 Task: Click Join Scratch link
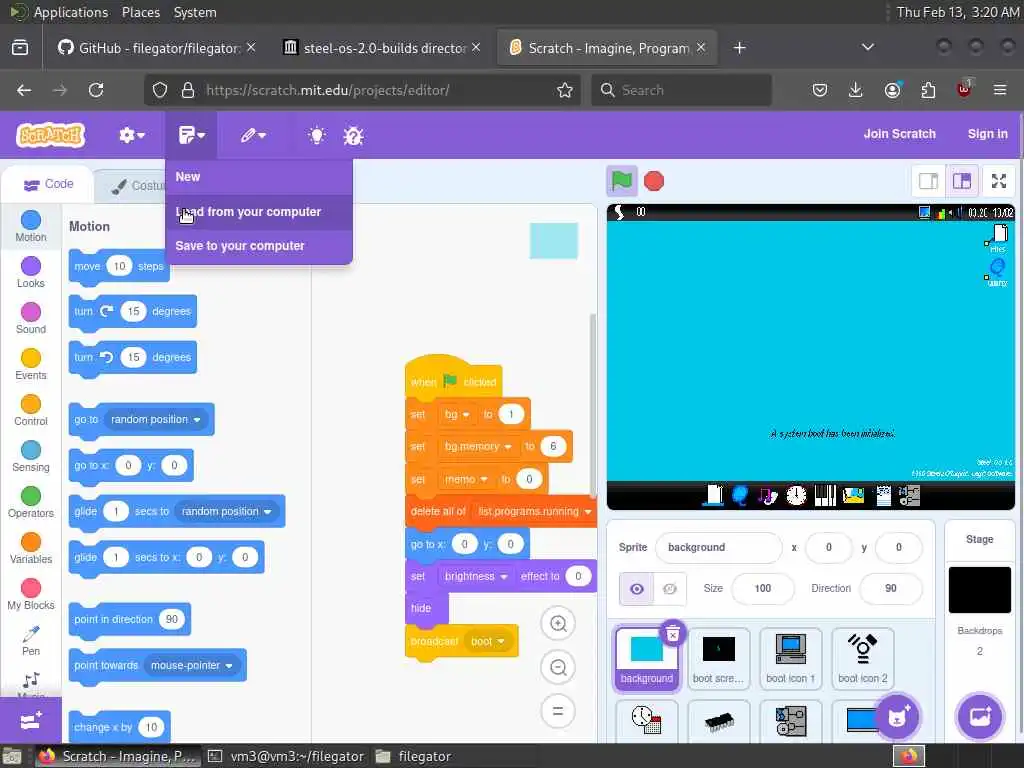899,134
